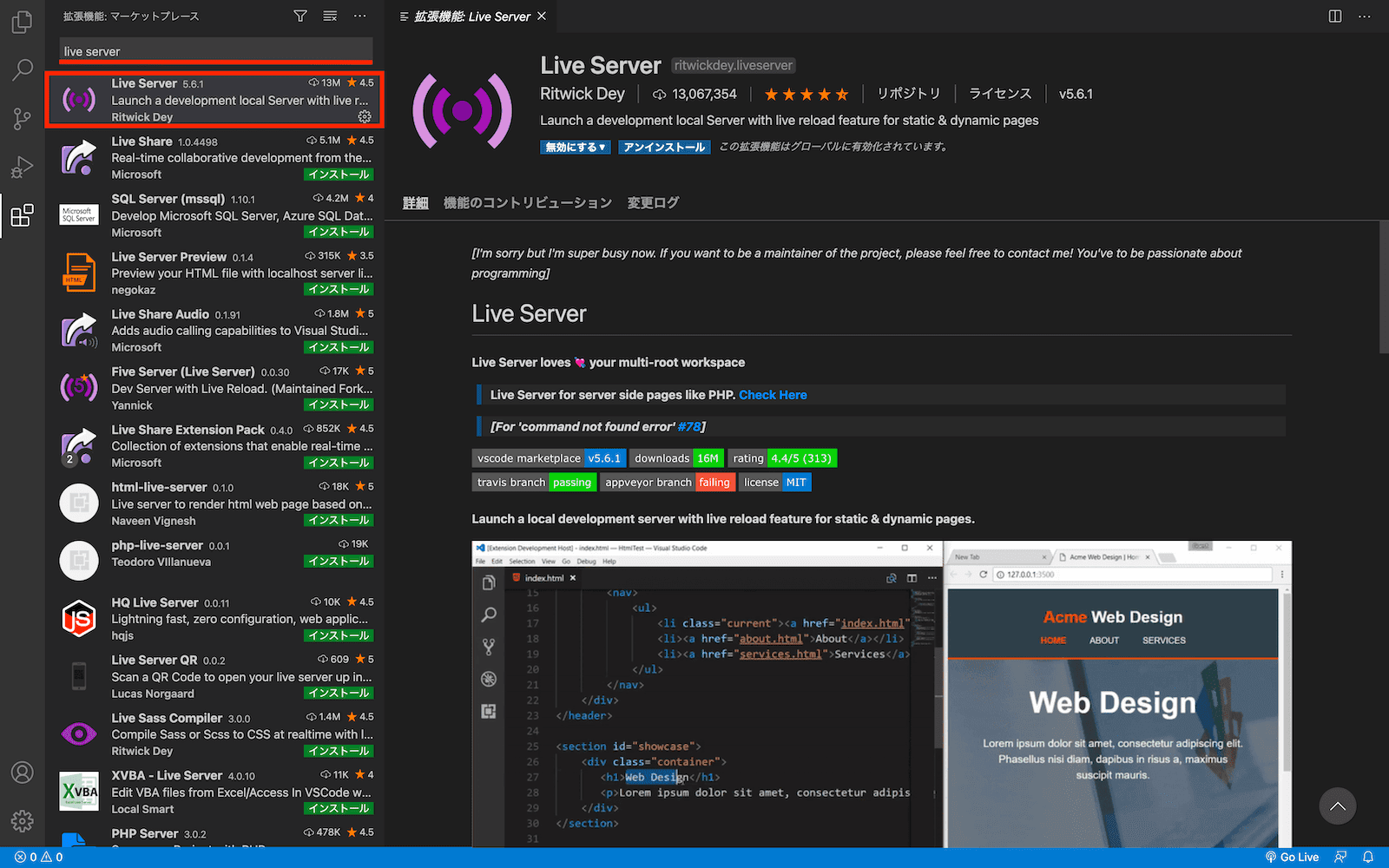The width and height of the screenshot is (1389, 868).
Task: Switch to the 変更ログ tab
Action: click(x=653, y=202)
